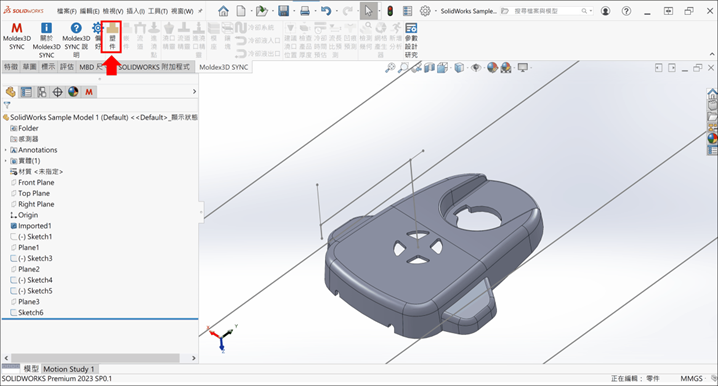Open the 檔案(F) File menu
Viewport: 718px width, 386px height.
67,11
